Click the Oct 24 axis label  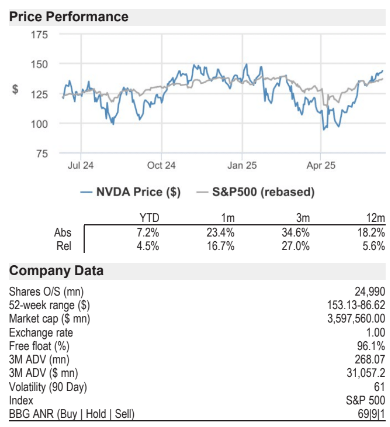161,165
